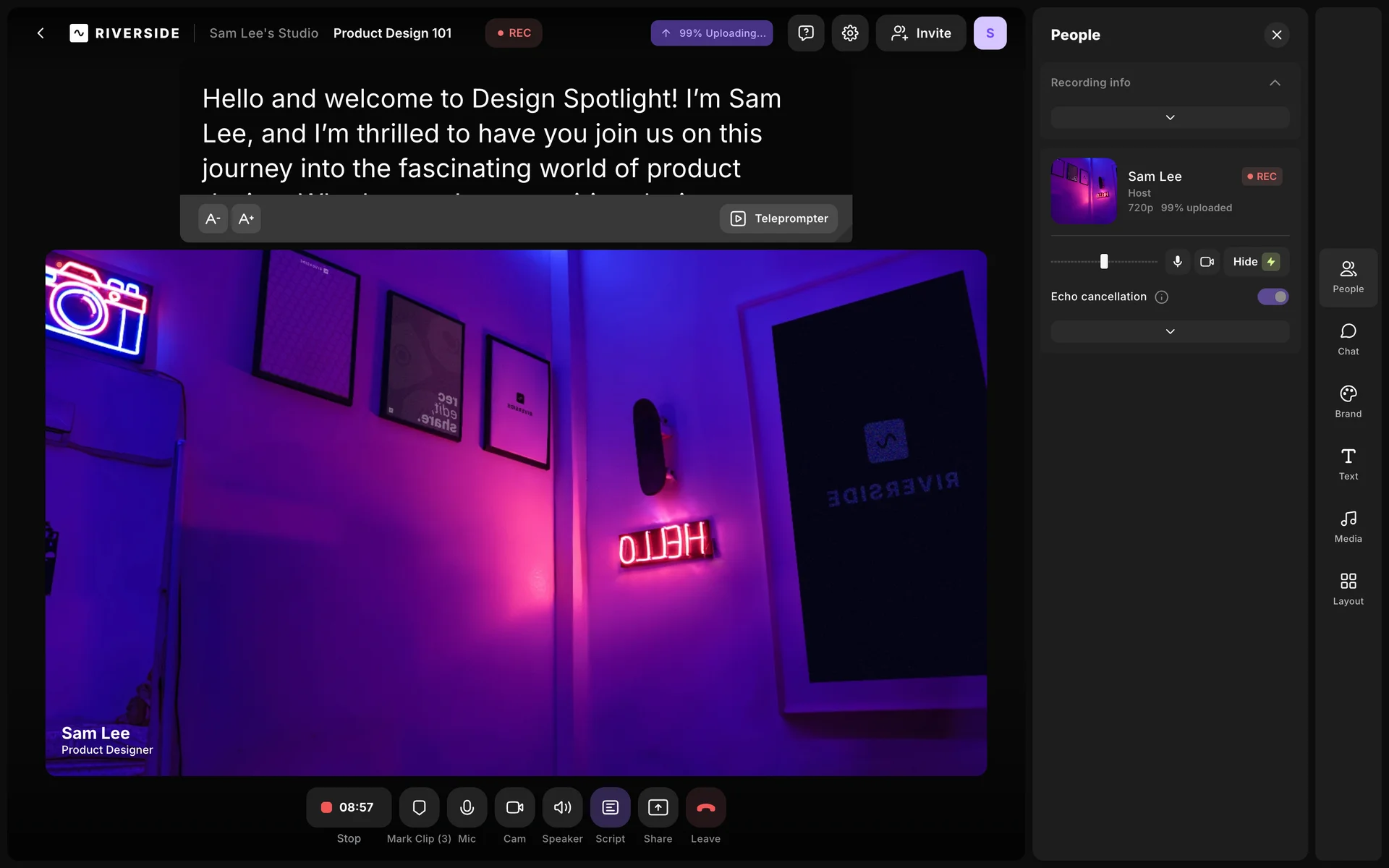Adjust Sam Lee's volume slider

[x=1104, y=262]
